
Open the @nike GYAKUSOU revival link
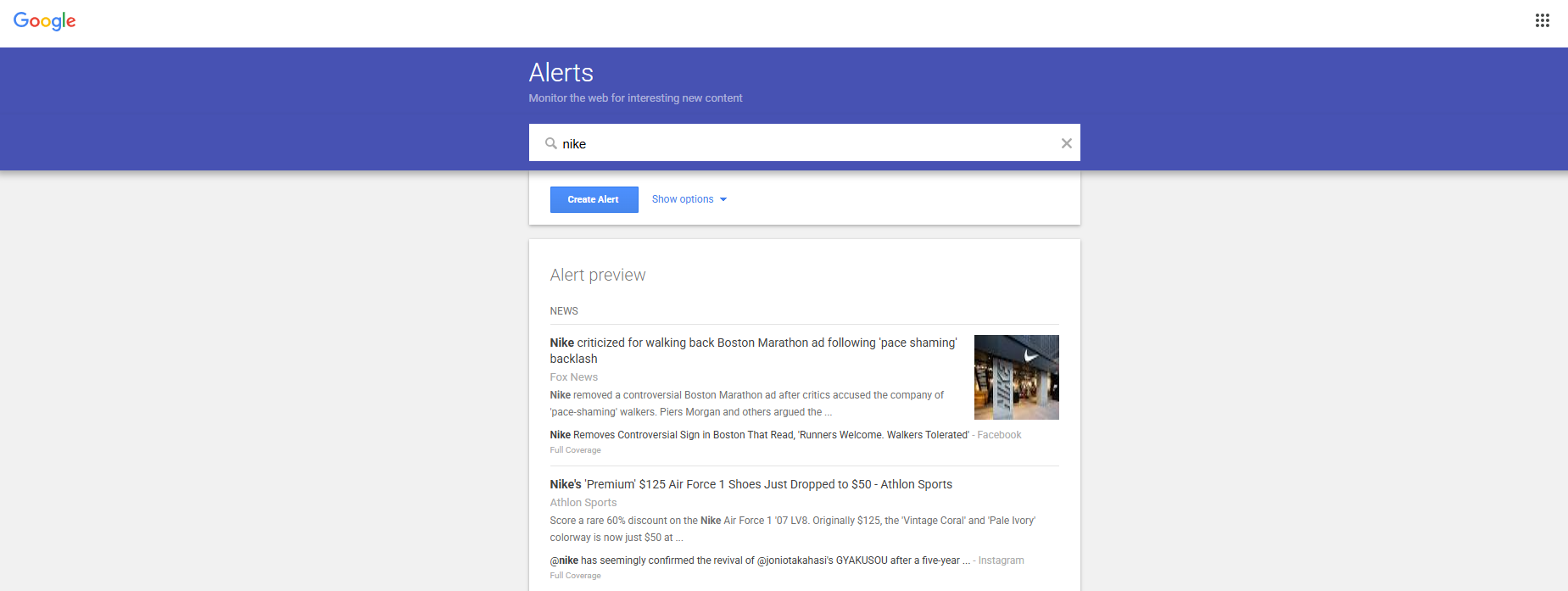coord(760,560)
